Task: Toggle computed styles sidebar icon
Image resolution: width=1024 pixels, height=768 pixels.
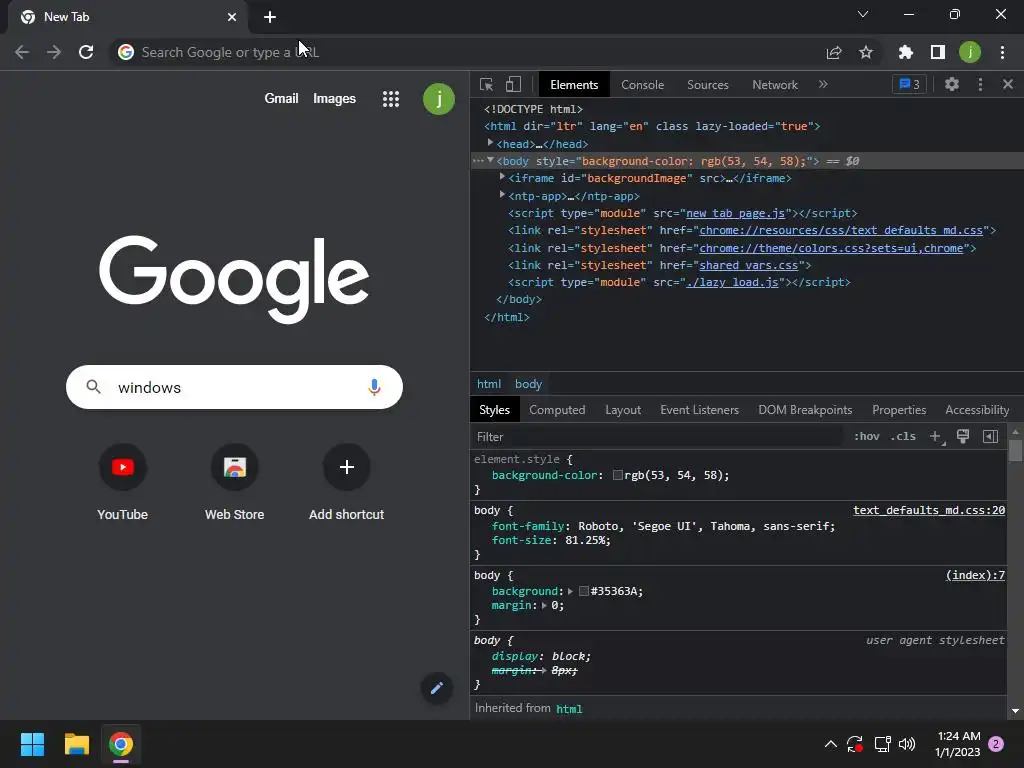Action: [x=990, y=436]
